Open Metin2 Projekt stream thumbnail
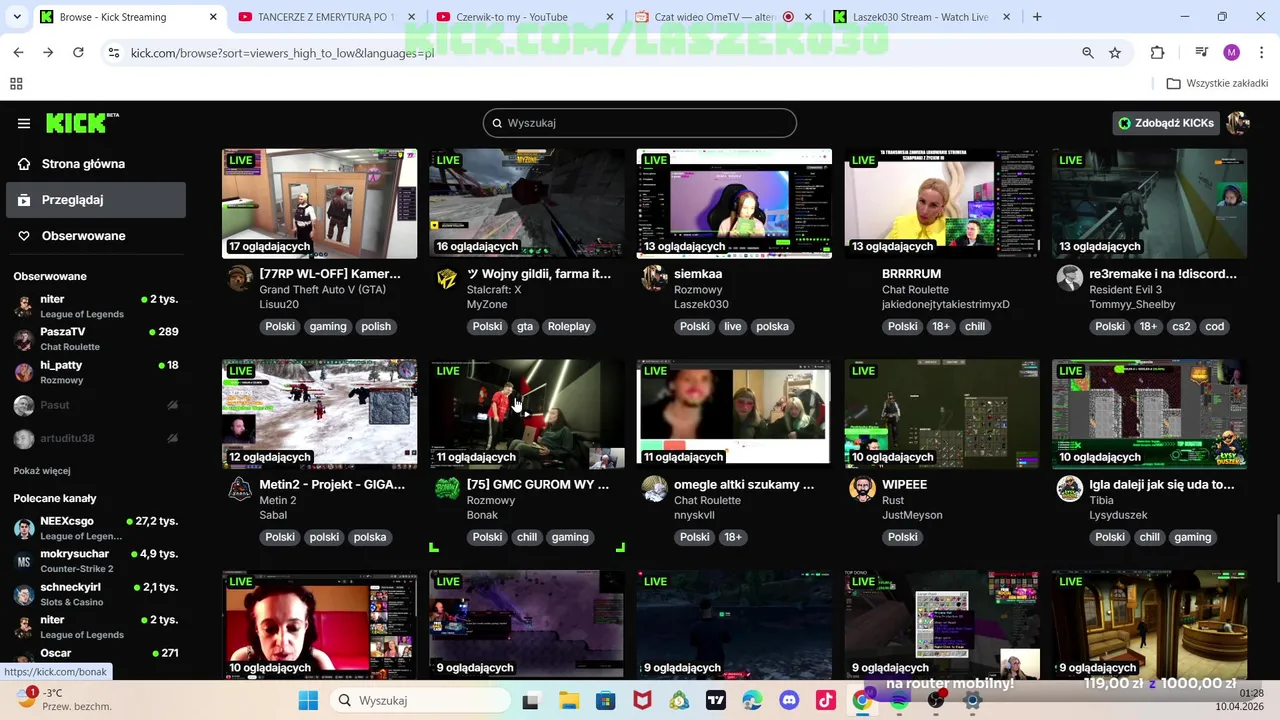 point(319,415)
